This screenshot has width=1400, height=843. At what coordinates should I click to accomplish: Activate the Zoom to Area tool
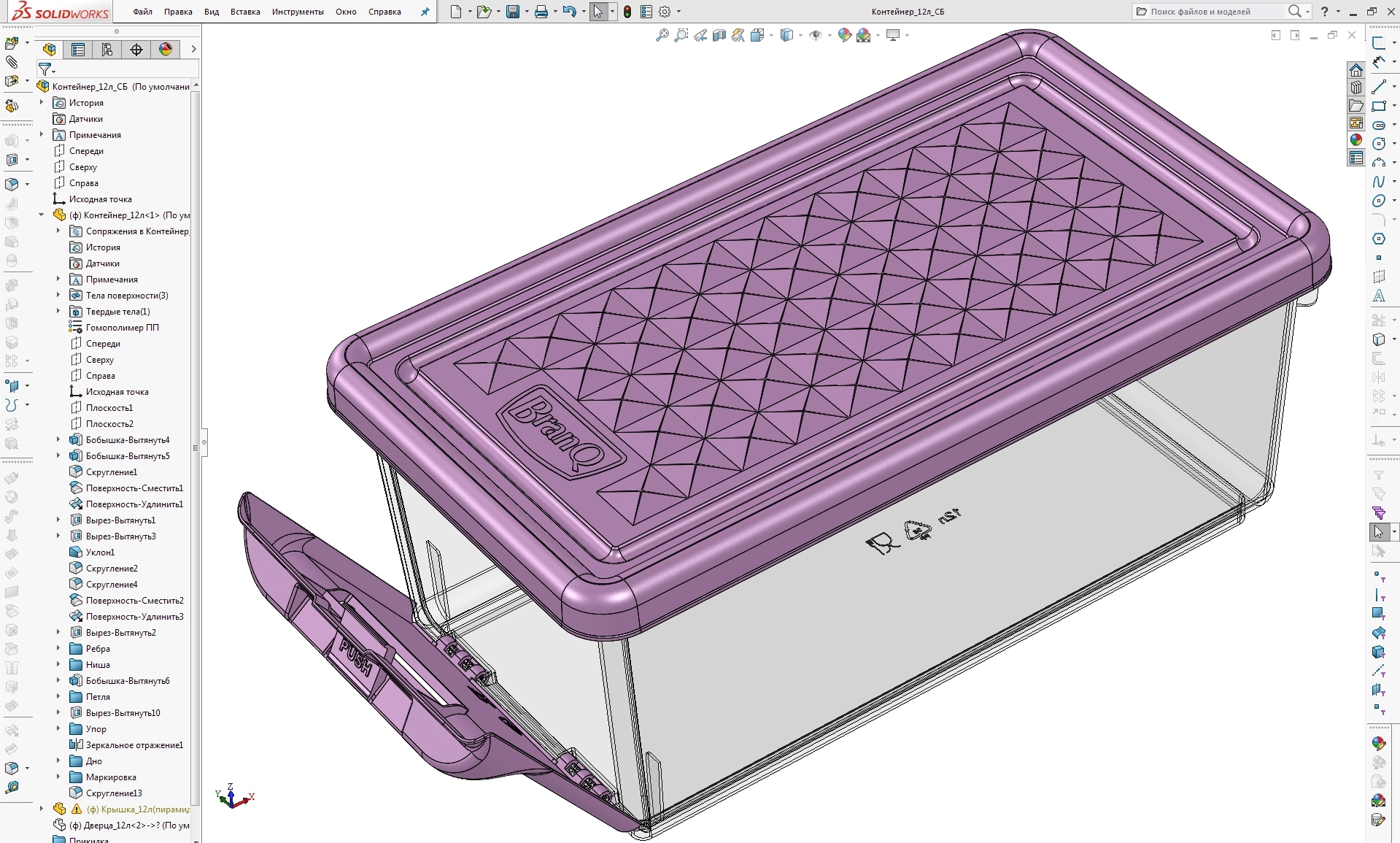681,34
